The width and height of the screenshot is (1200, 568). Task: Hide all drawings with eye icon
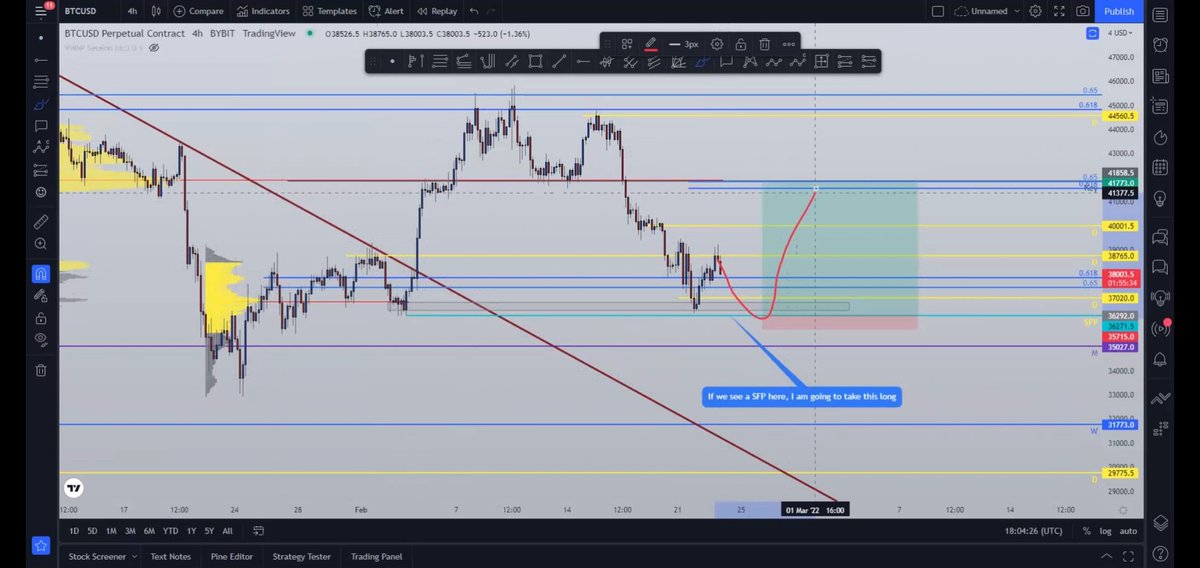41,340
